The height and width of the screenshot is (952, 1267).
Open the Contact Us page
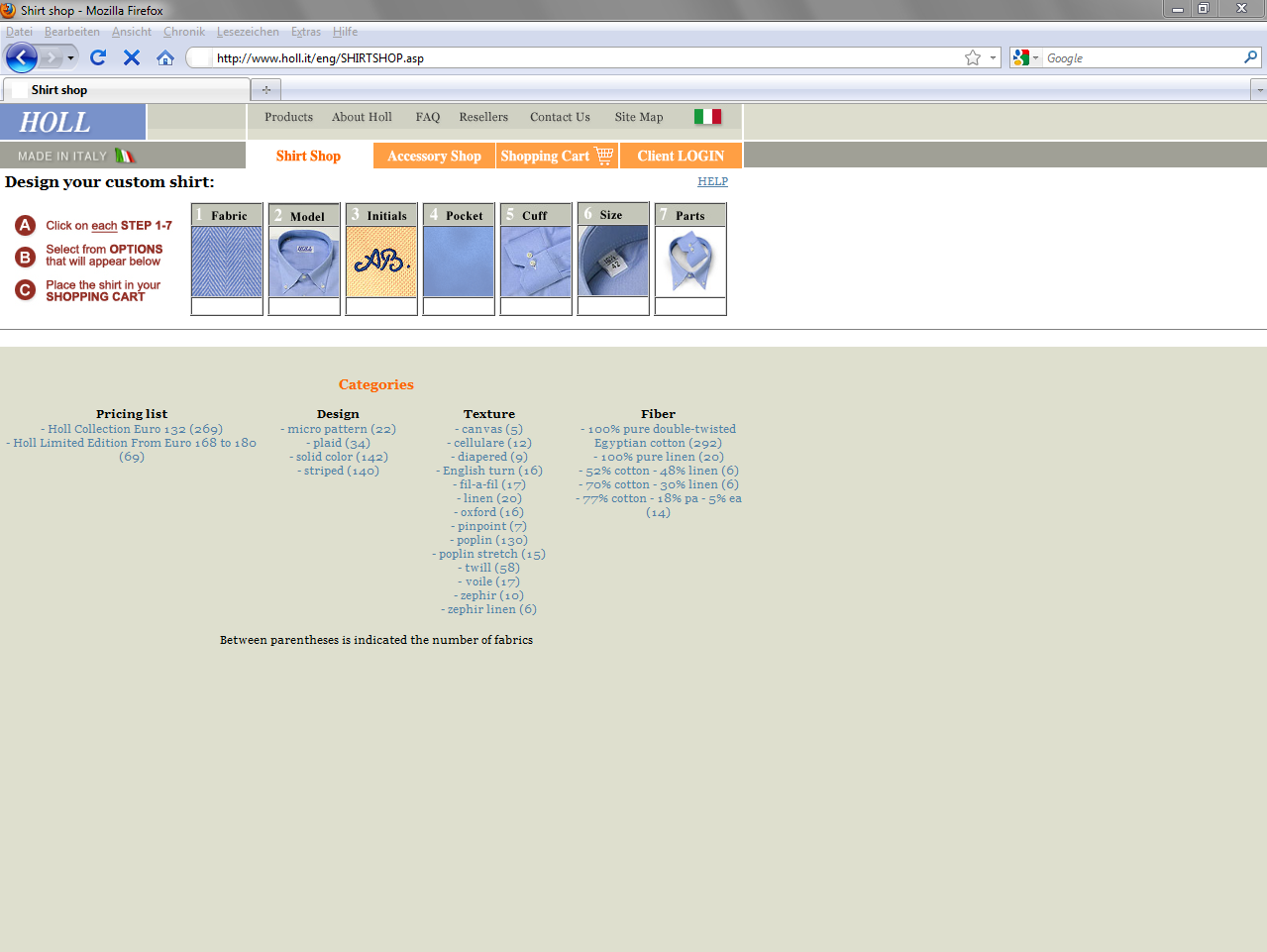560,117
